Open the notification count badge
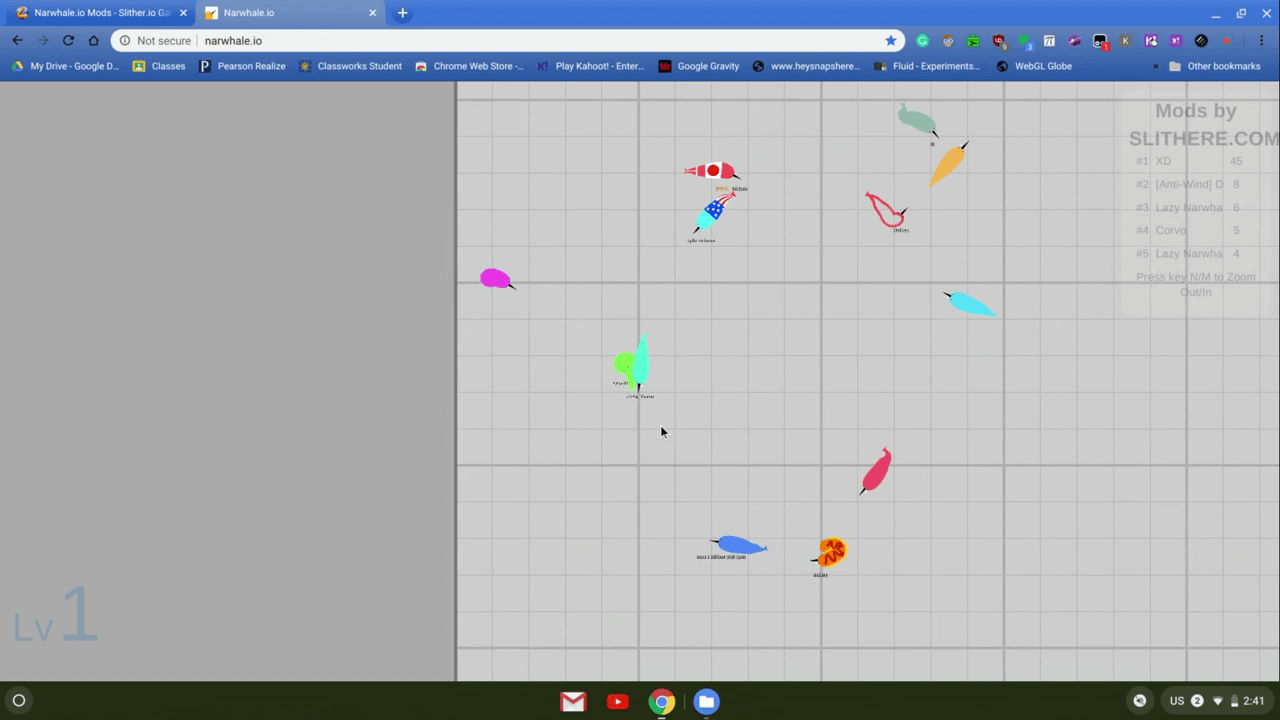The width and height of the screenshot is (1280, 720). [x=1197, y=701]
